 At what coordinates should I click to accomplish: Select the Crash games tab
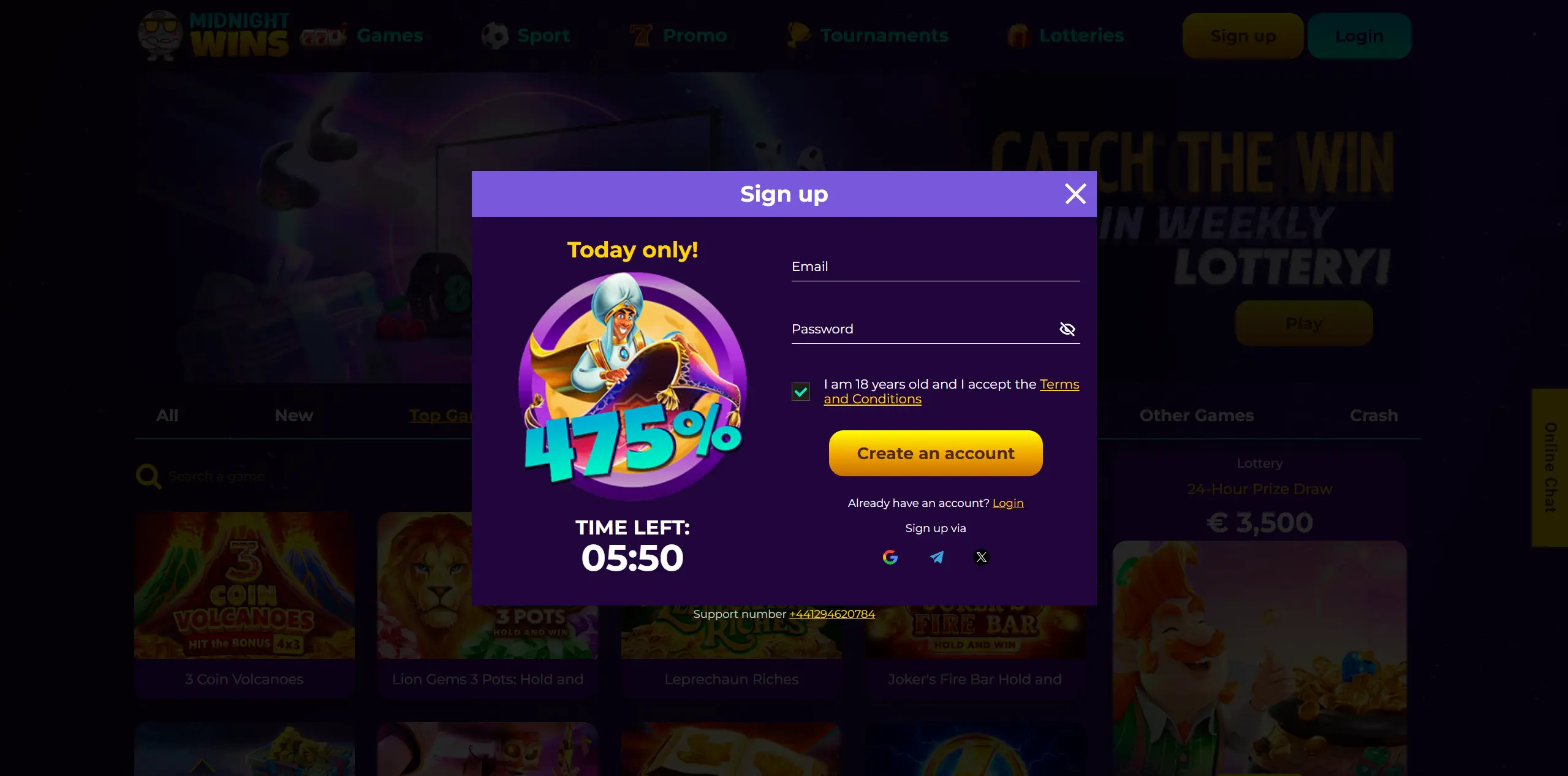click(x=1374, y=415)
